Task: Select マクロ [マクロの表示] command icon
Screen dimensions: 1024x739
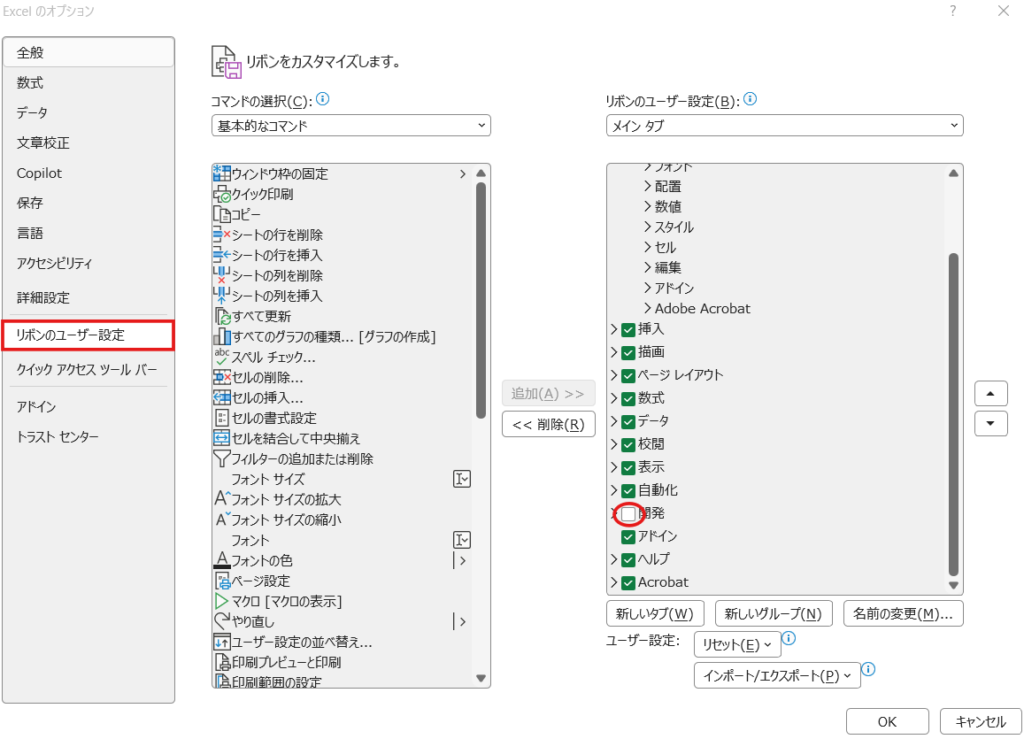Action: click(x=222, y=601)
